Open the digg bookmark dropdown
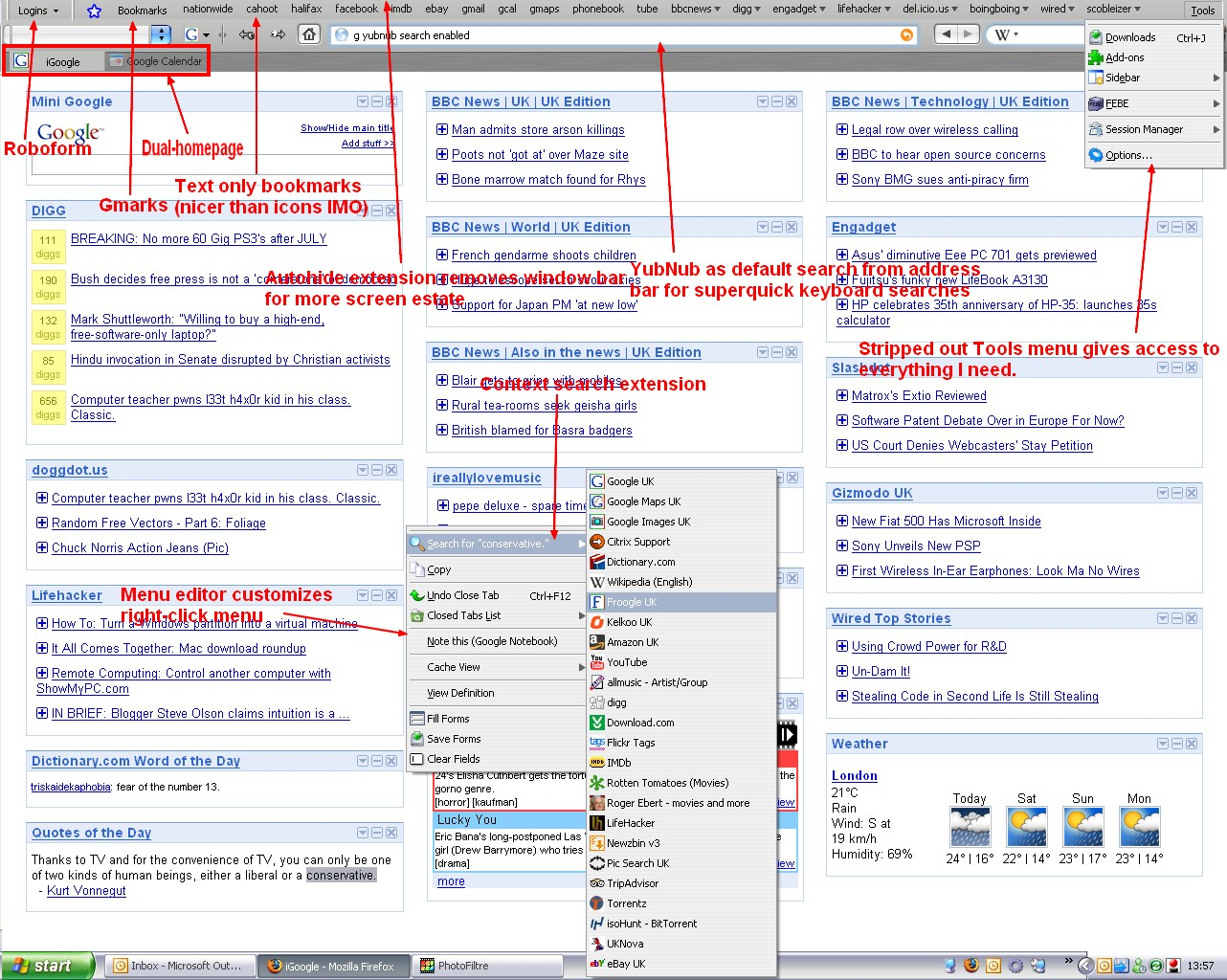1227x980 pixels. click(747, 9)
